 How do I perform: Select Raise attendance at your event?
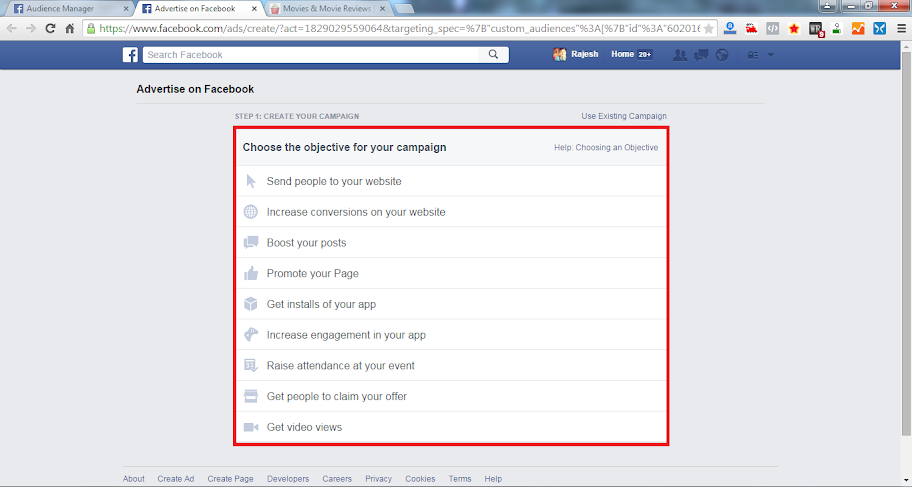[451, 365]
